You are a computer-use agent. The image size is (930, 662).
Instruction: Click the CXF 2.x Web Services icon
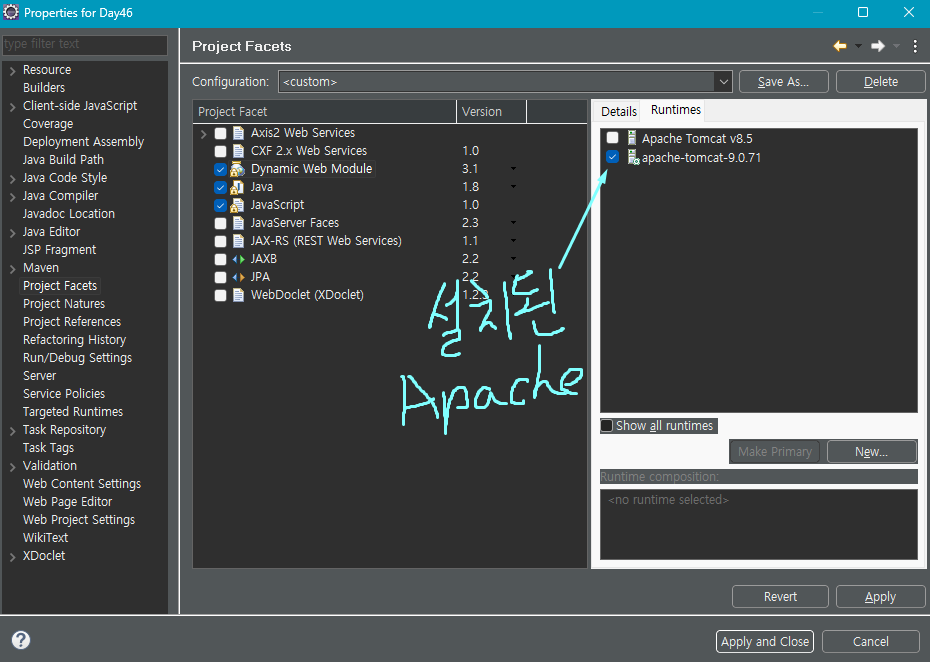[238, 151]
